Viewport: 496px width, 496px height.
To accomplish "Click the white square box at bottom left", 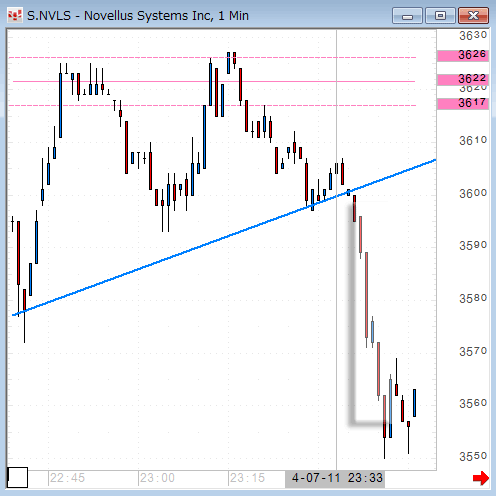I will (17, 478).
